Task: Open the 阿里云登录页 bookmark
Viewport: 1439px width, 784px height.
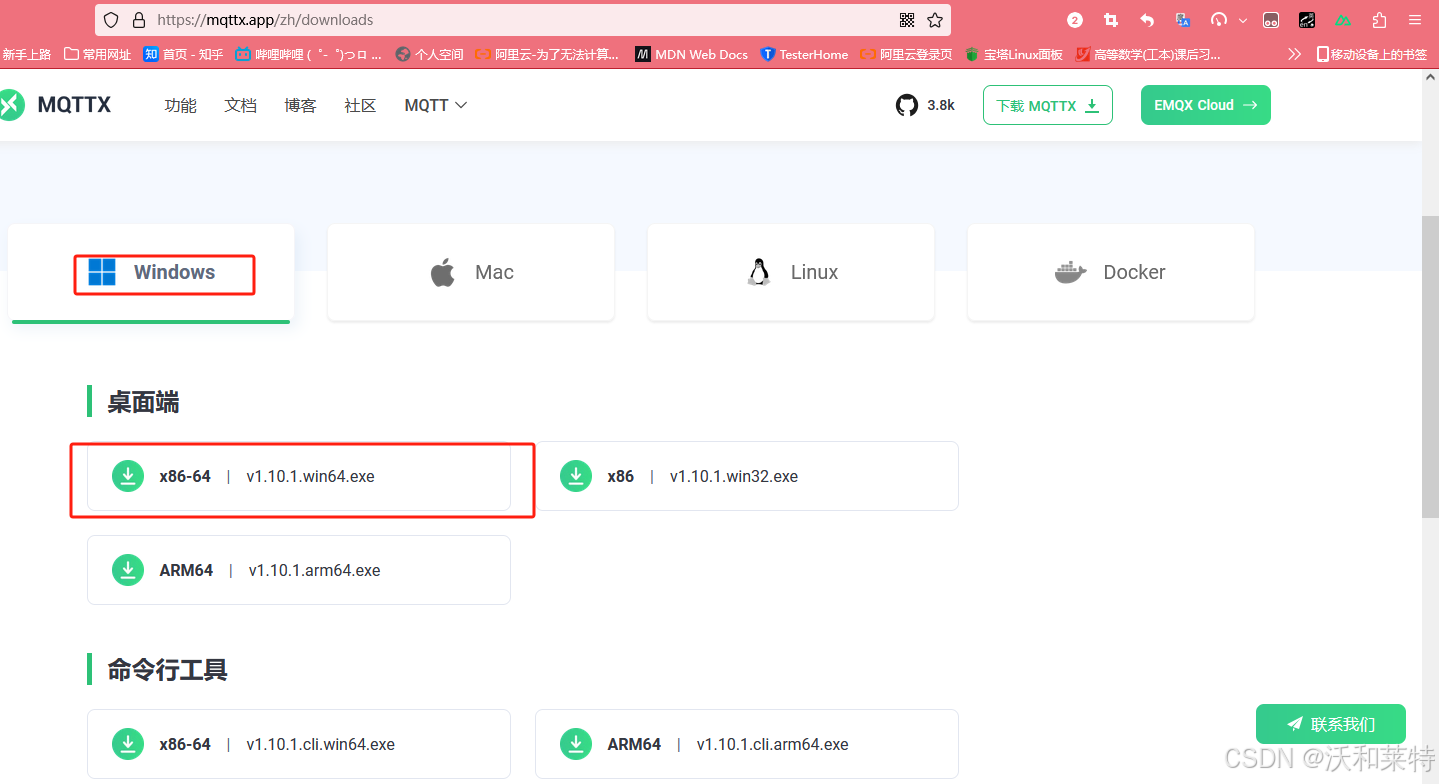Action: click(x=906, y=54)
